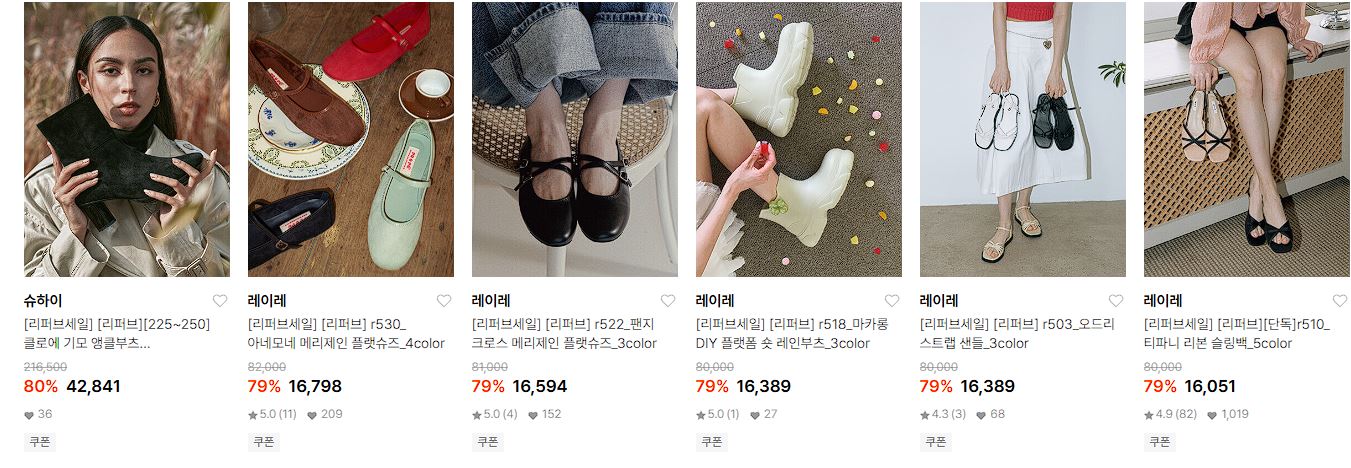
Task: Add r510 티파니 ribbon slingback to wishlist
Action: (1340, 301)
